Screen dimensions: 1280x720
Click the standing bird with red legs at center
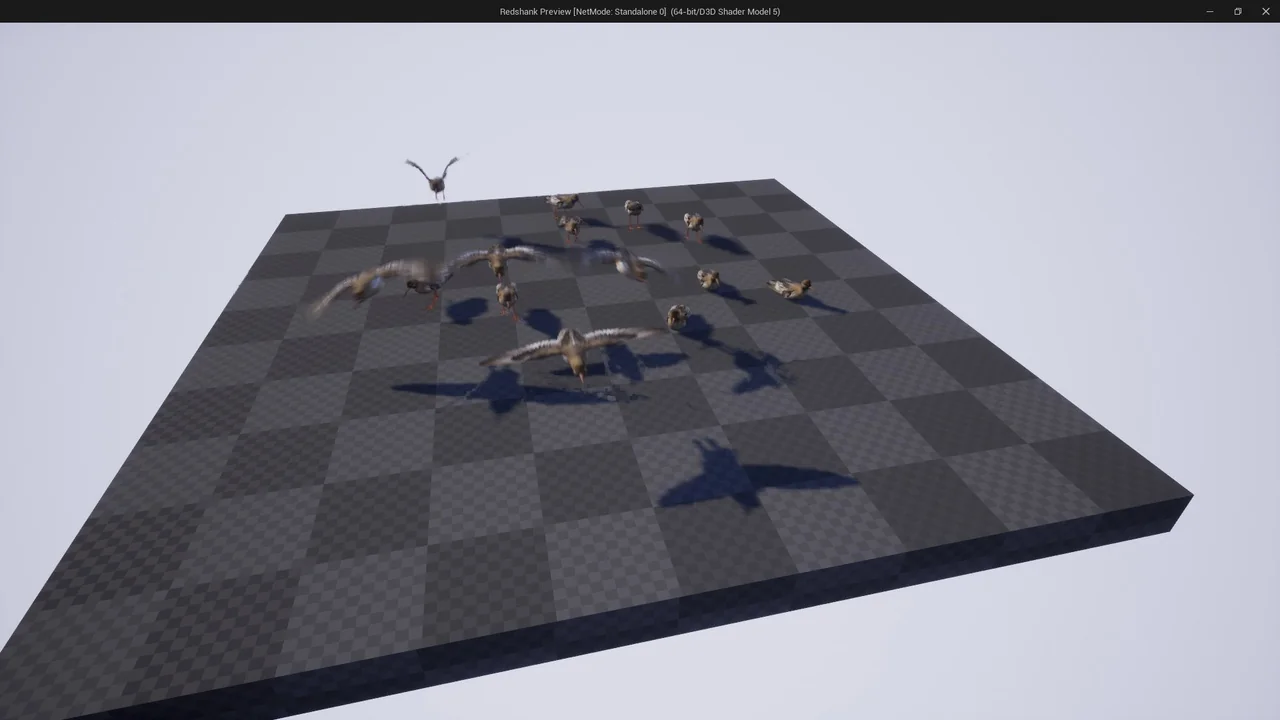pyautogui.click(x=507, y=296)
